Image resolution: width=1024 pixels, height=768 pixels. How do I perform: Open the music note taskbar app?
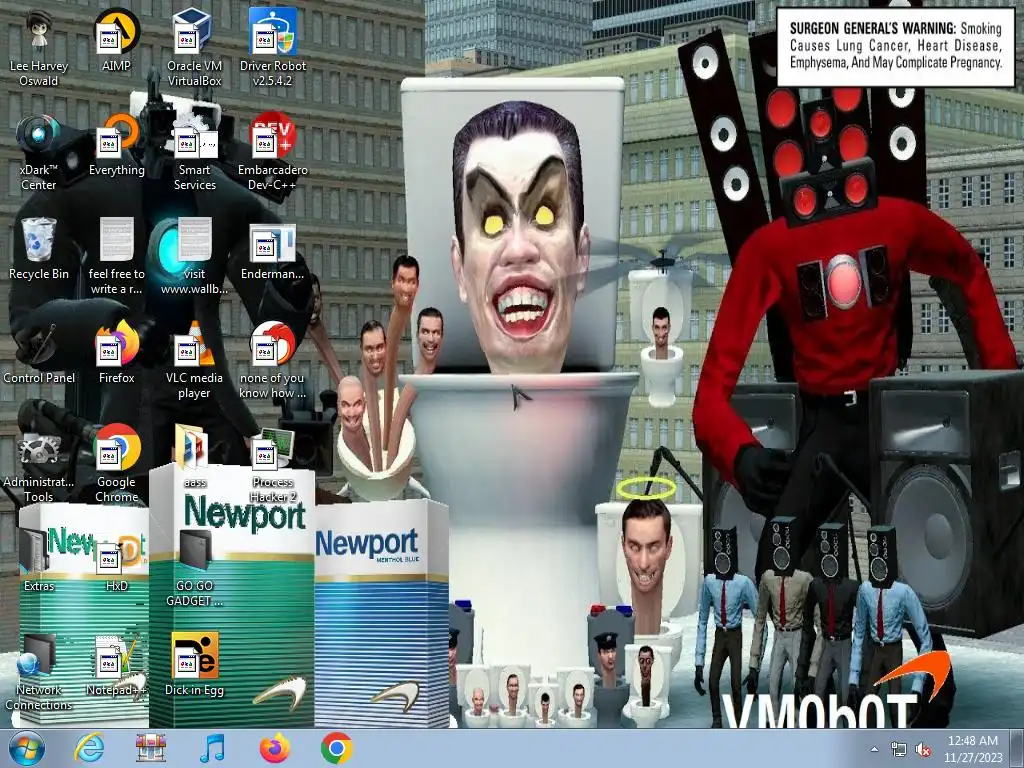(x=212, y=749)
